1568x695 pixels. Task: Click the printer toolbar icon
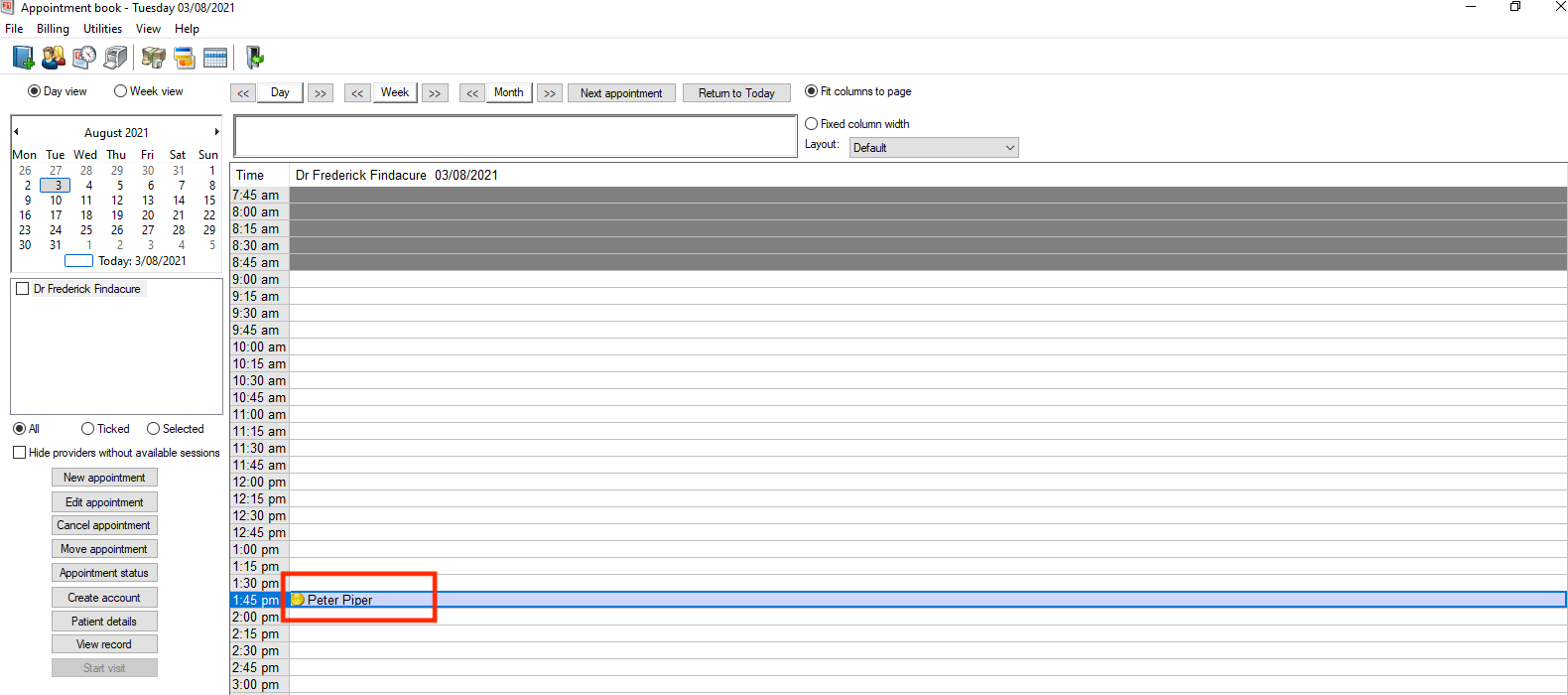(116, 58)
